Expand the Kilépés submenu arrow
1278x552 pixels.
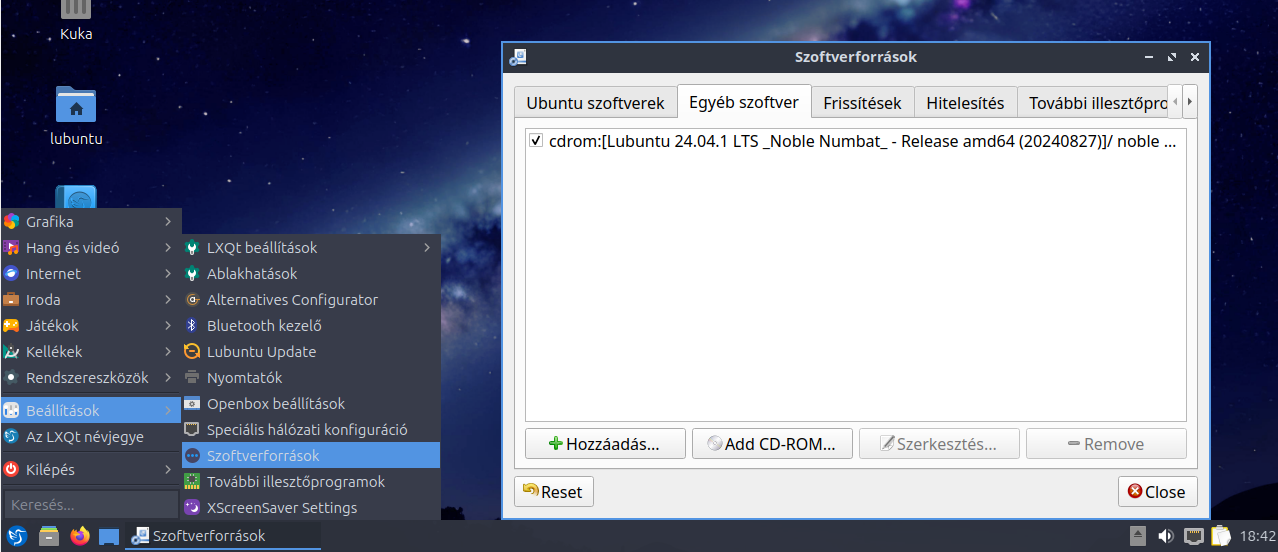[168, 469]
